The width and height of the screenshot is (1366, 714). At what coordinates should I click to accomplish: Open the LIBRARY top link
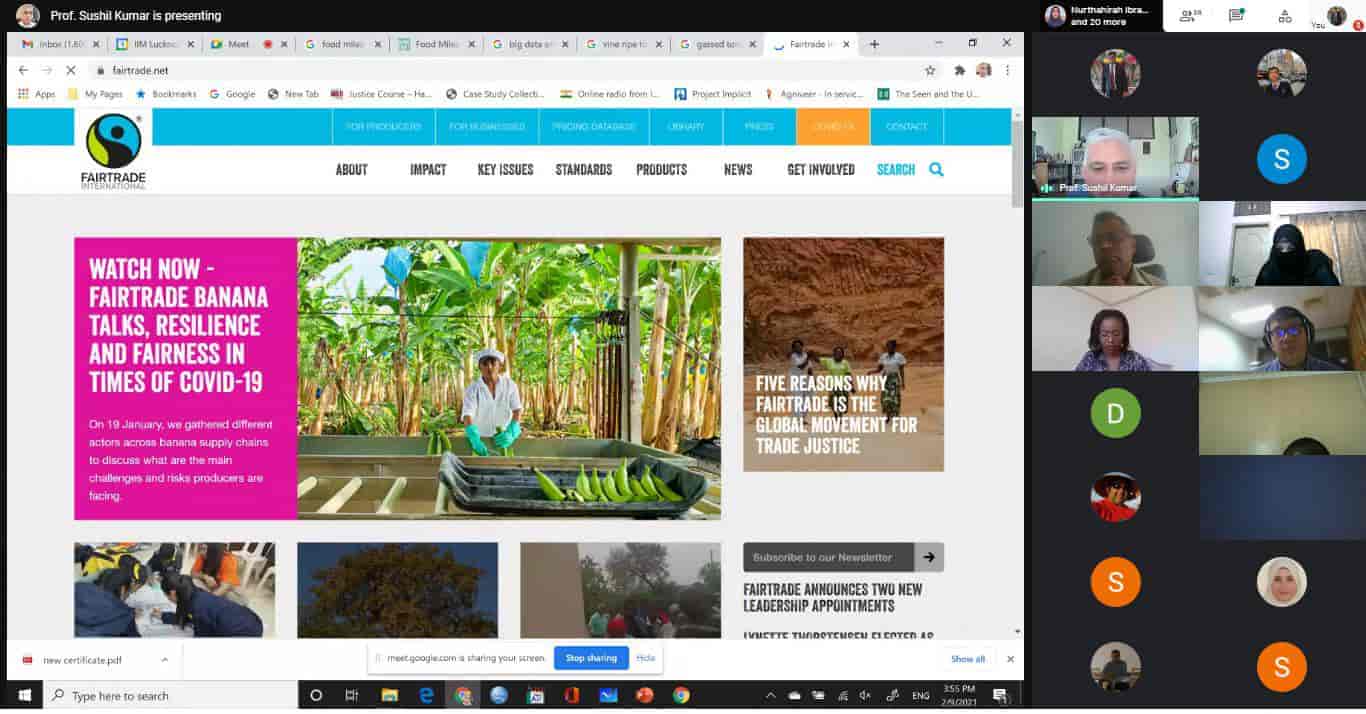(x=686, y=127)
